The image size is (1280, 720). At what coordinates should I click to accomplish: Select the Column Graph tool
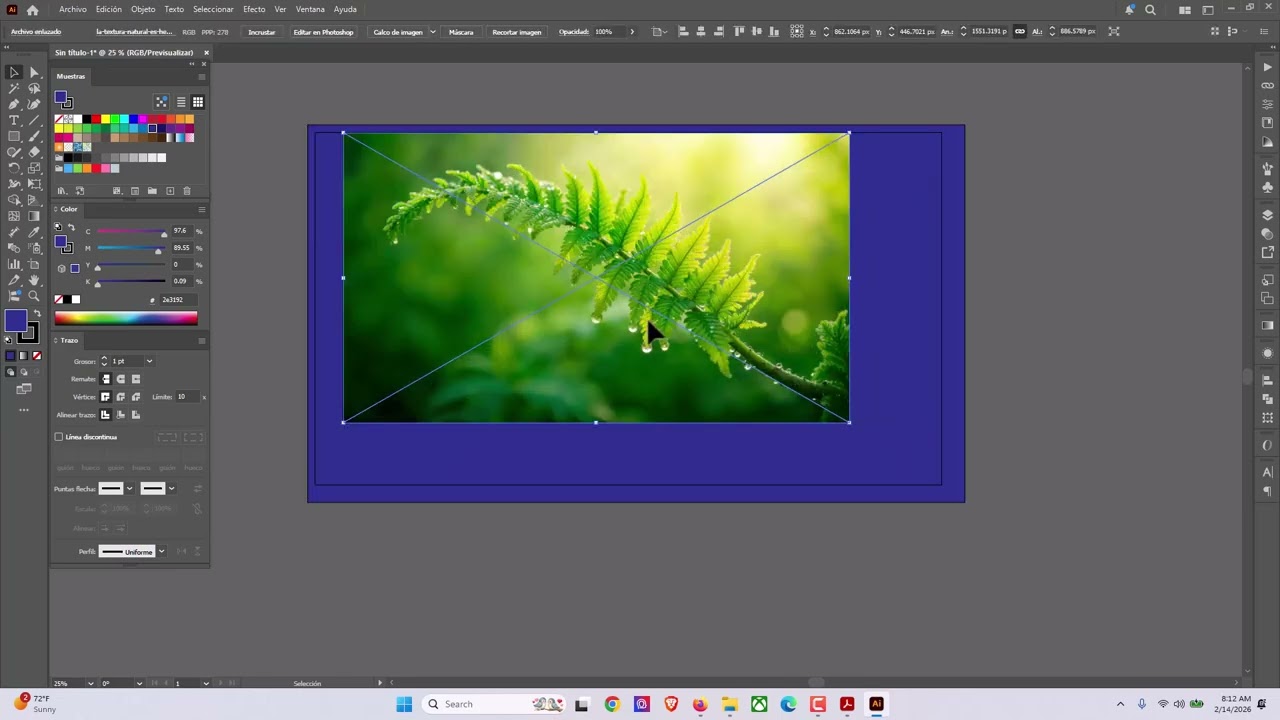pyautogui.click(x=14, y=264)
